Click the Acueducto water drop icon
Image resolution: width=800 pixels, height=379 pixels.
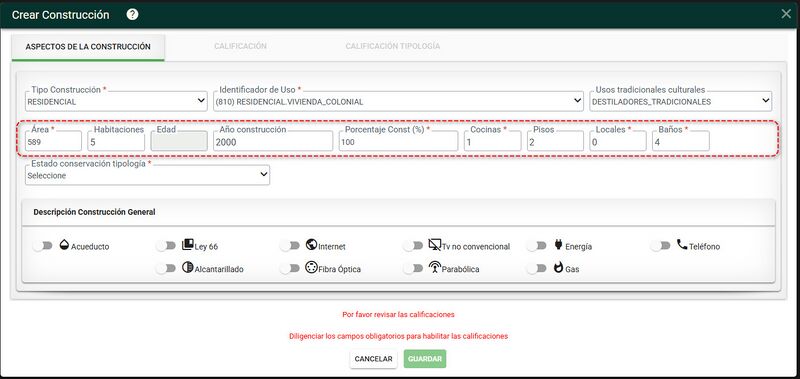(x=64, y=244)
